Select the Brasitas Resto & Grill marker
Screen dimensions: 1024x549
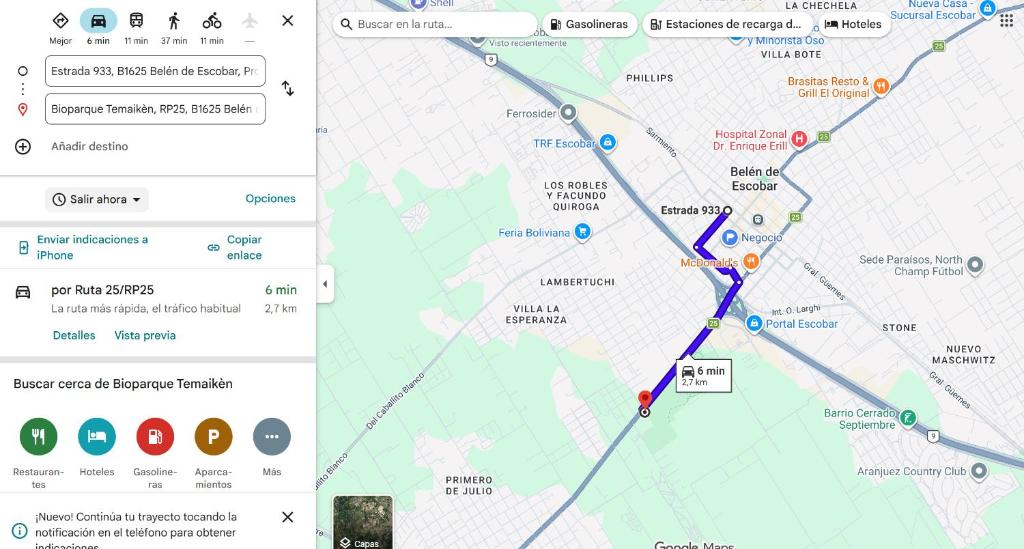[x=881, y=86]
